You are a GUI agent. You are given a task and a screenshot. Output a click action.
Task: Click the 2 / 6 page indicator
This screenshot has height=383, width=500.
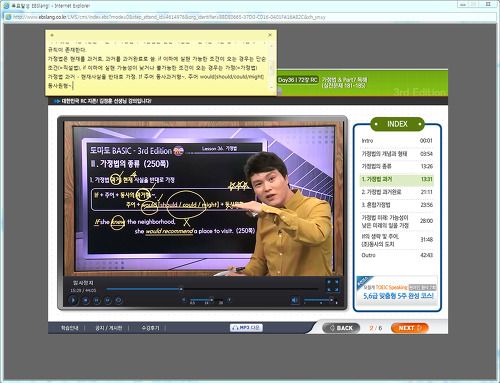click(376, 328)
